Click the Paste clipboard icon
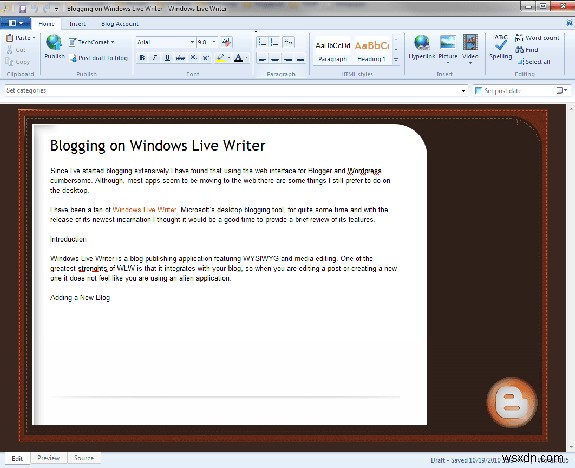This screenshot has width=575, height=468. tap(10, 37)
